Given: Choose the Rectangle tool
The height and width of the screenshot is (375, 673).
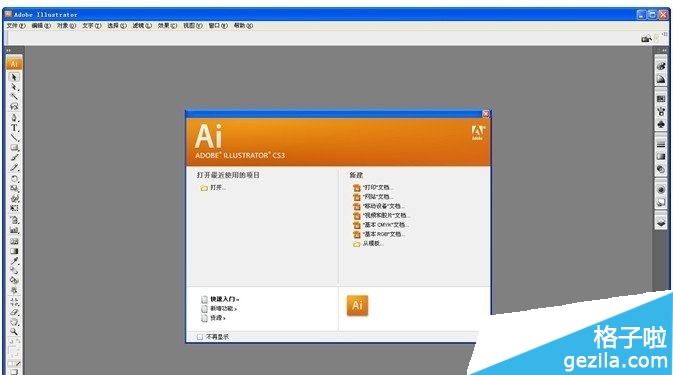Looking at the screenshot, I should coord(14,147).
